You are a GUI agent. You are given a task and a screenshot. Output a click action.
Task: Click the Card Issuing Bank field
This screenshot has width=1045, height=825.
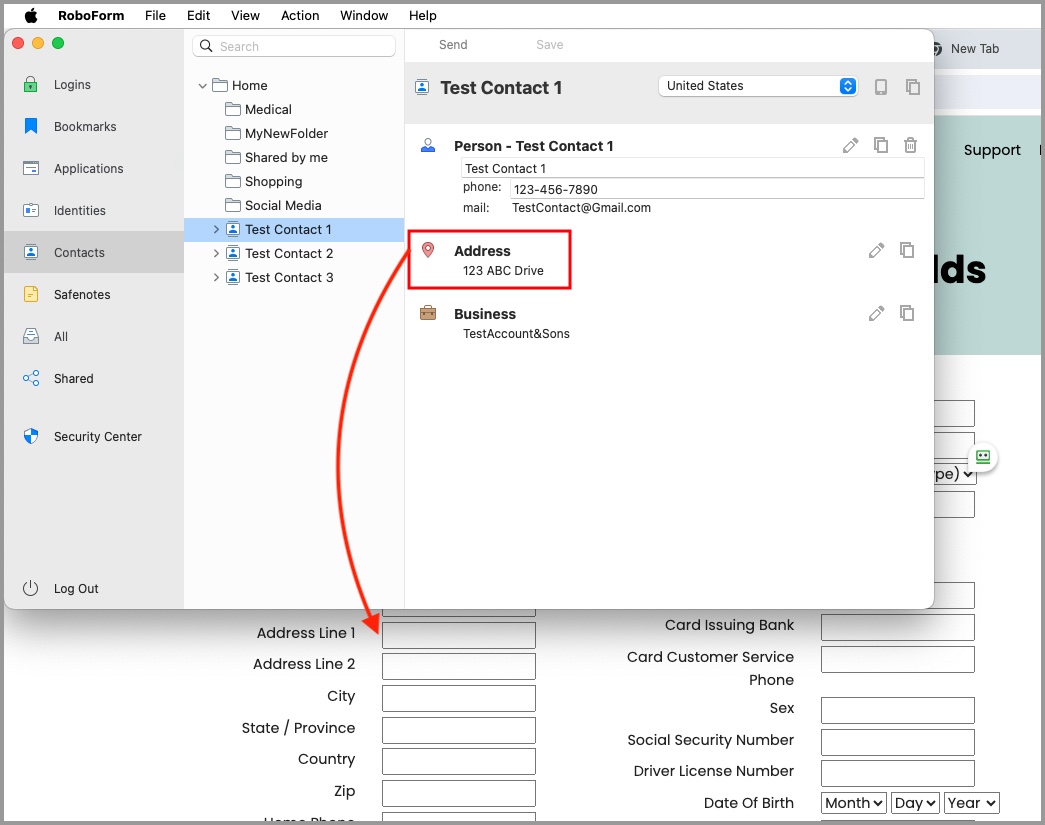[x=898, y=627]
